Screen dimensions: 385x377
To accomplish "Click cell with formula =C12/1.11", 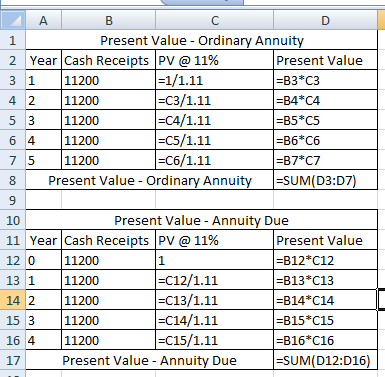I will [x=215, y=280].
